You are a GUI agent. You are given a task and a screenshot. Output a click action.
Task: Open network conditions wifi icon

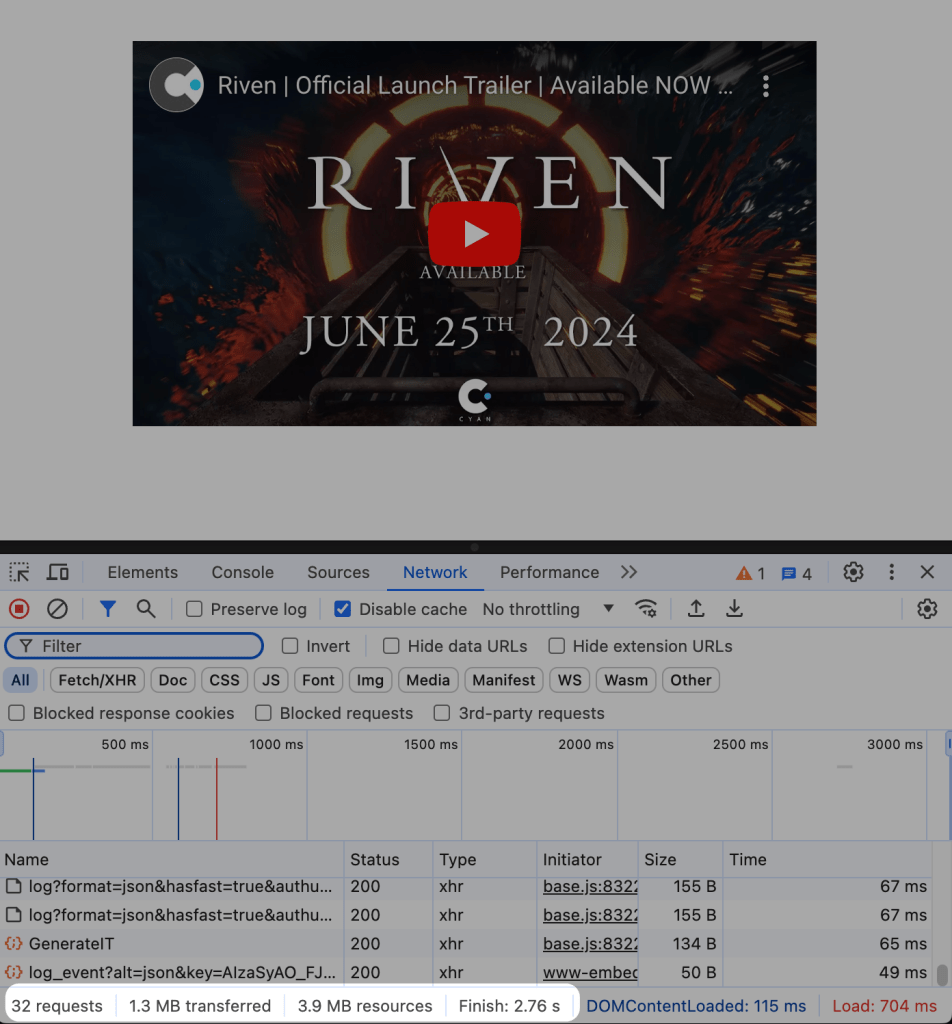647,608
